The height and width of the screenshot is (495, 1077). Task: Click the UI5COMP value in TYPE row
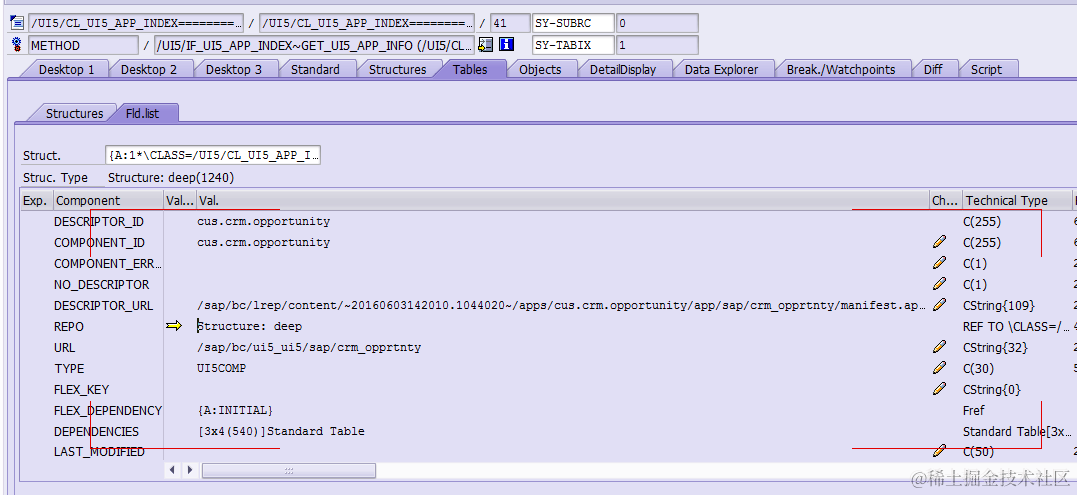(x=221, y=368)
